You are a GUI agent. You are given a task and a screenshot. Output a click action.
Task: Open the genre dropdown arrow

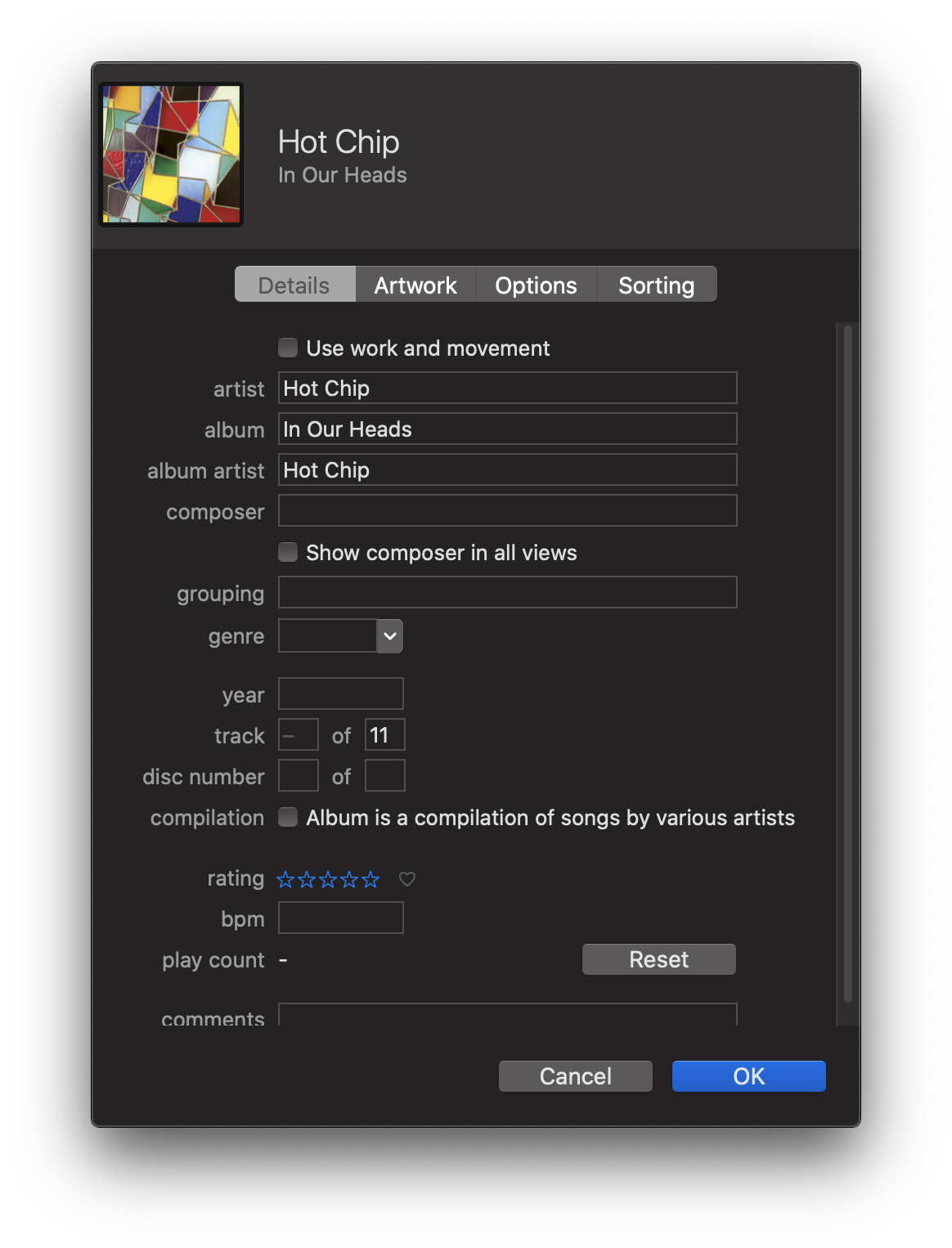390,636
